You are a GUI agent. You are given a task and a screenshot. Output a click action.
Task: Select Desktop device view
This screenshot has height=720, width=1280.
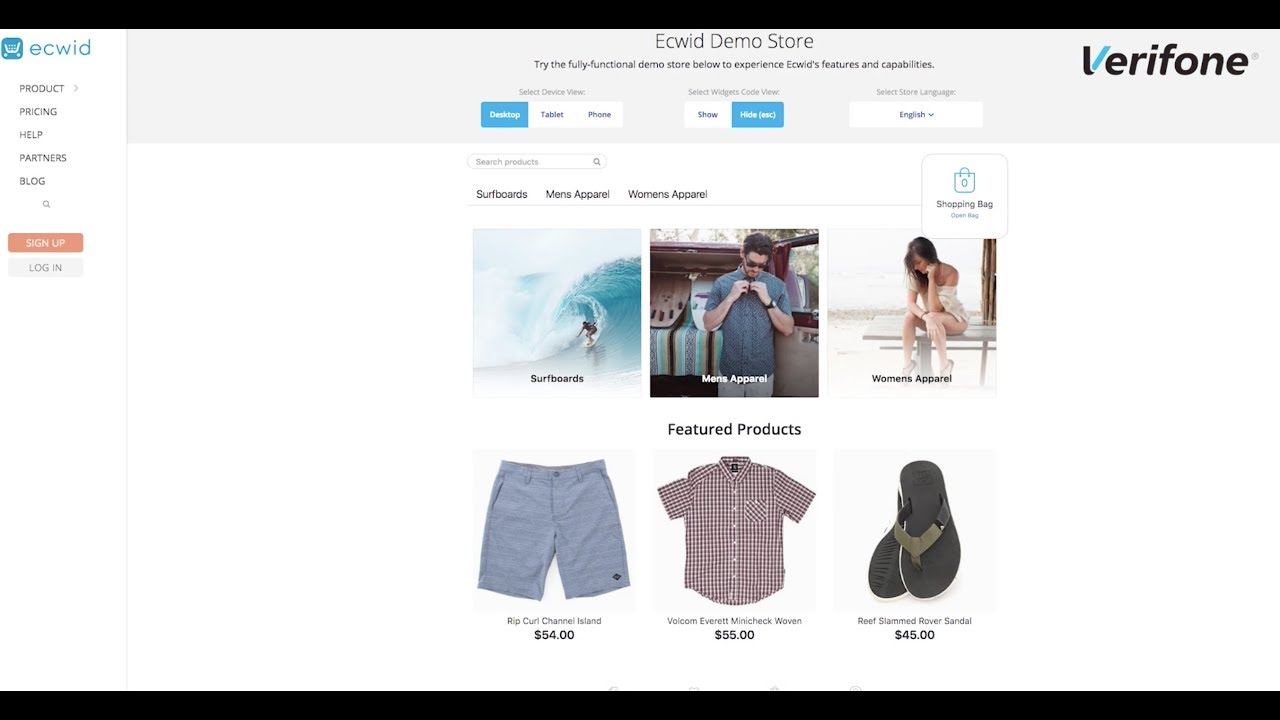click(x=504, y=115)
